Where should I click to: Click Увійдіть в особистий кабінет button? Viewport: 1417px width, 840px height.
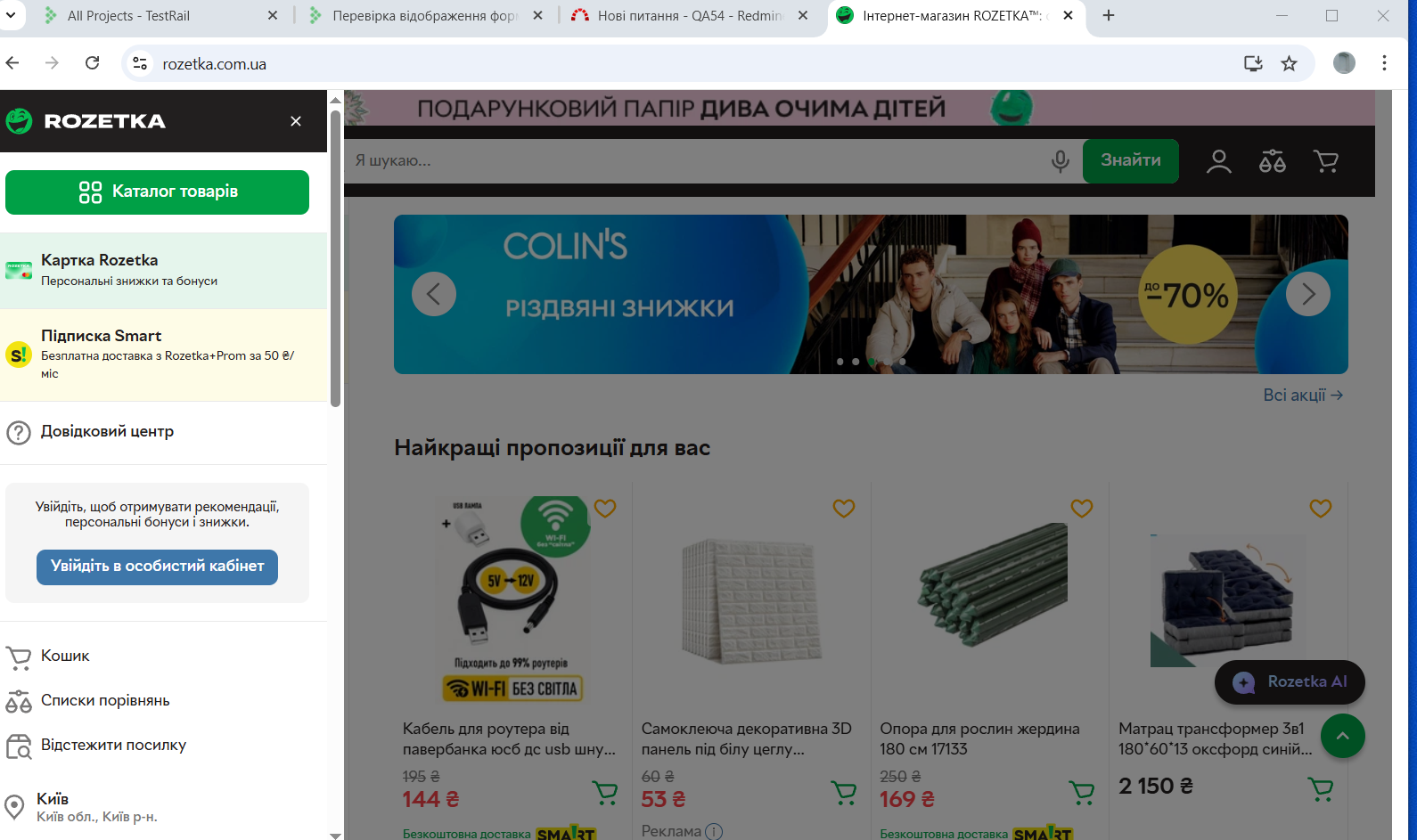point(157,567)
